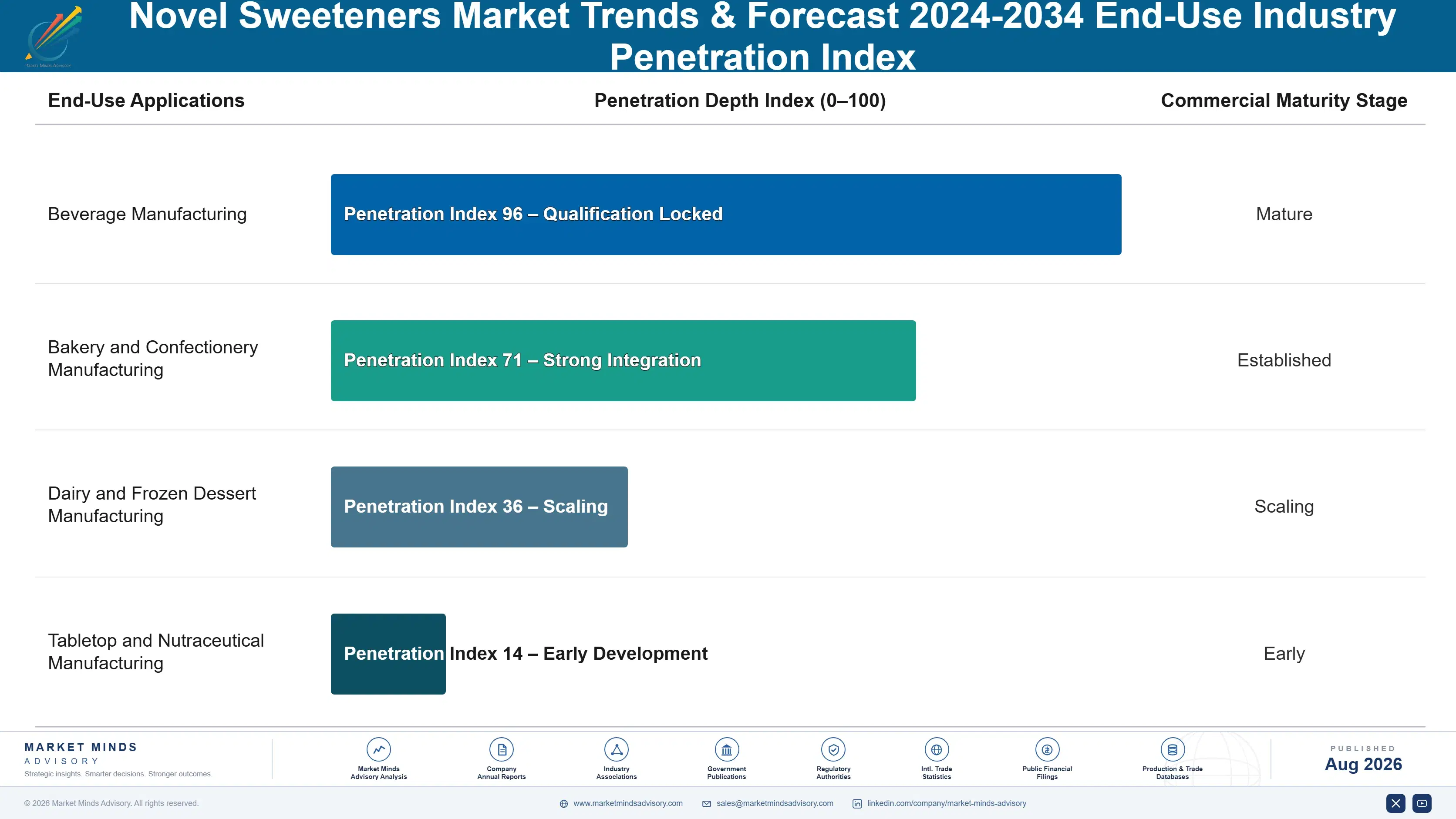The width and height of the screenshot is (1456, 819).
Task: Open the X social media icon
Action: coord(1395,803)
